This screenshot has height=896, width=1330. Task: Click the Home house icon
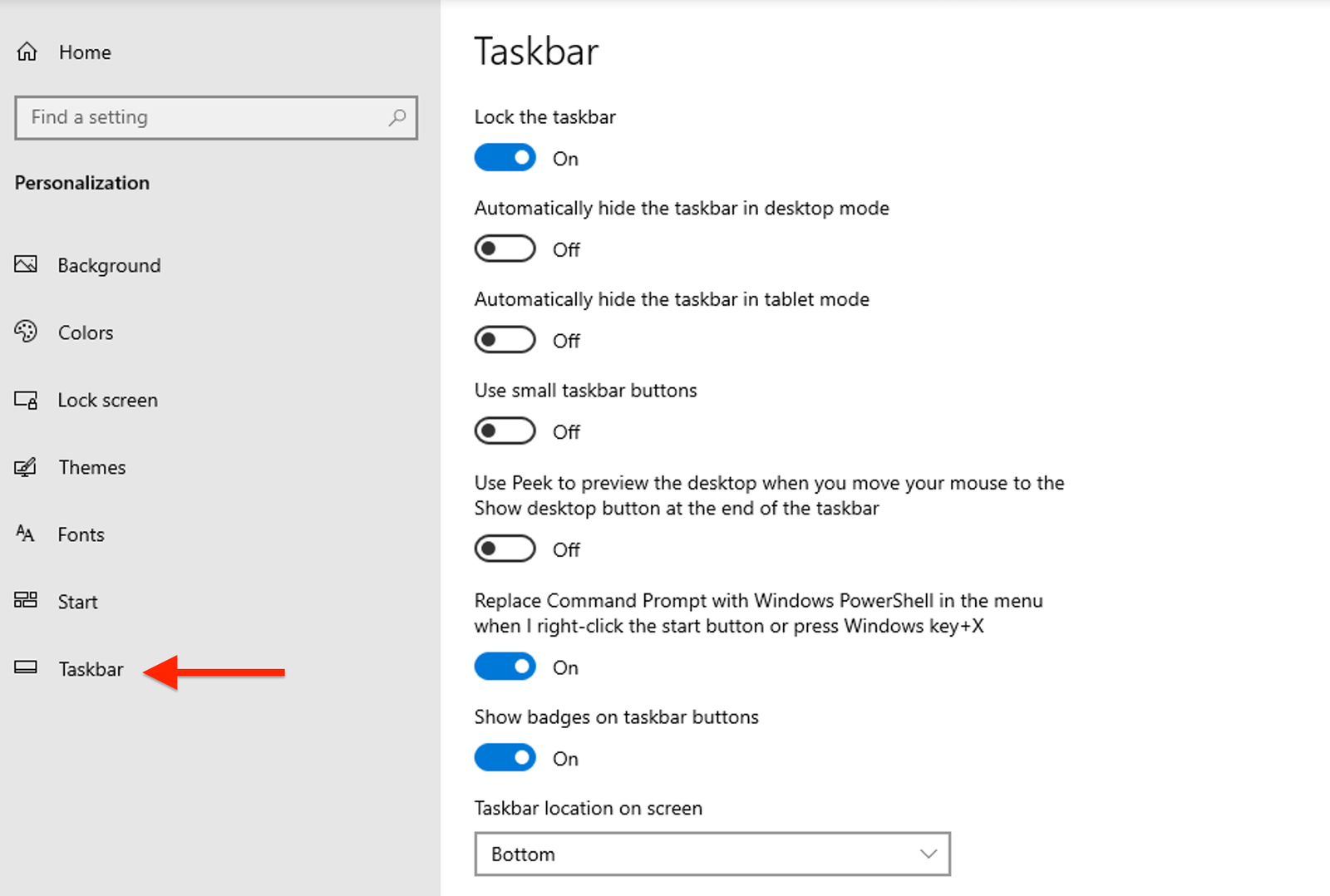click(27, 51)
